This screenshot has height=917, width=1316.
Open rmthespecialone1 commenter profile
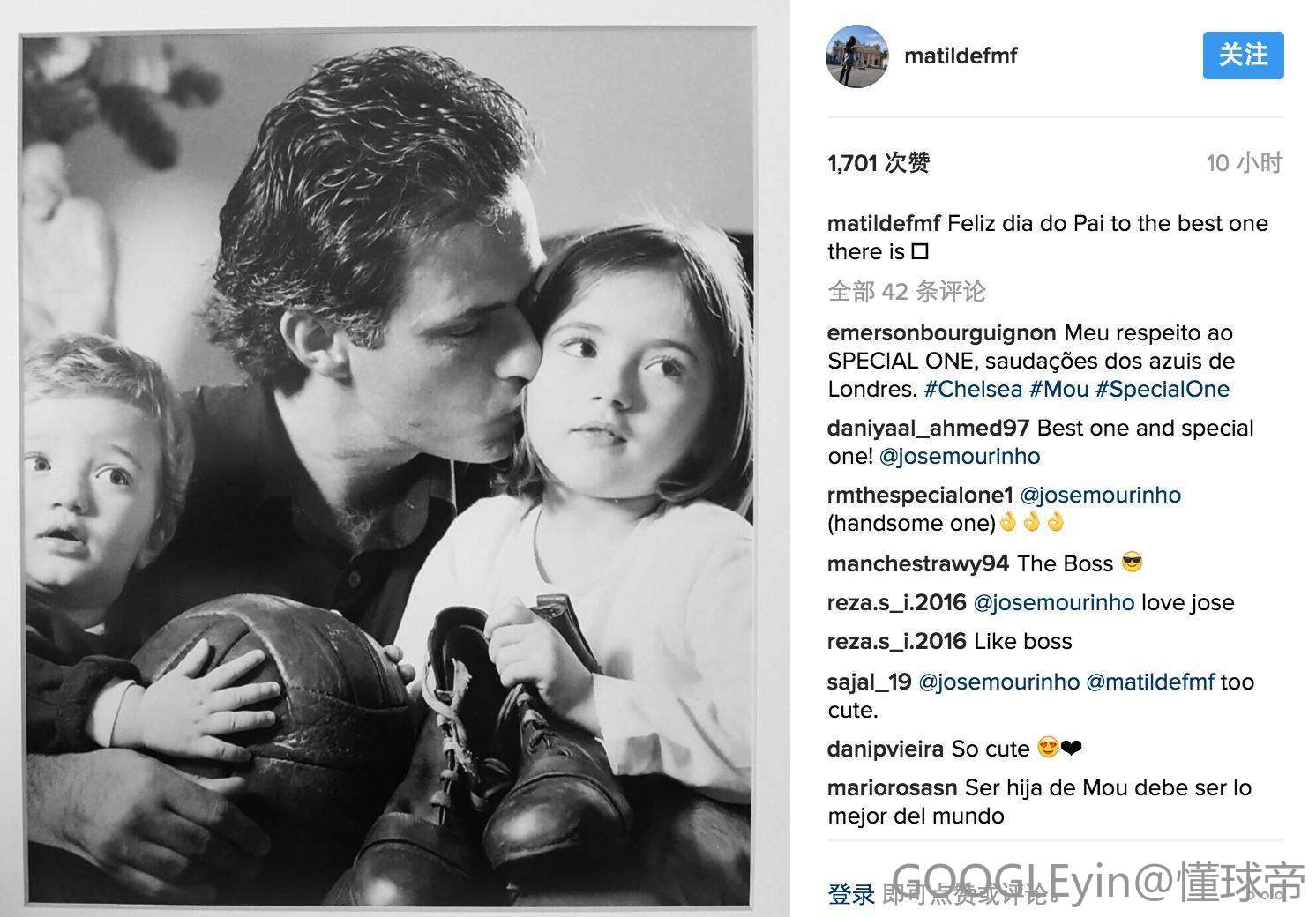pos(920,495)
